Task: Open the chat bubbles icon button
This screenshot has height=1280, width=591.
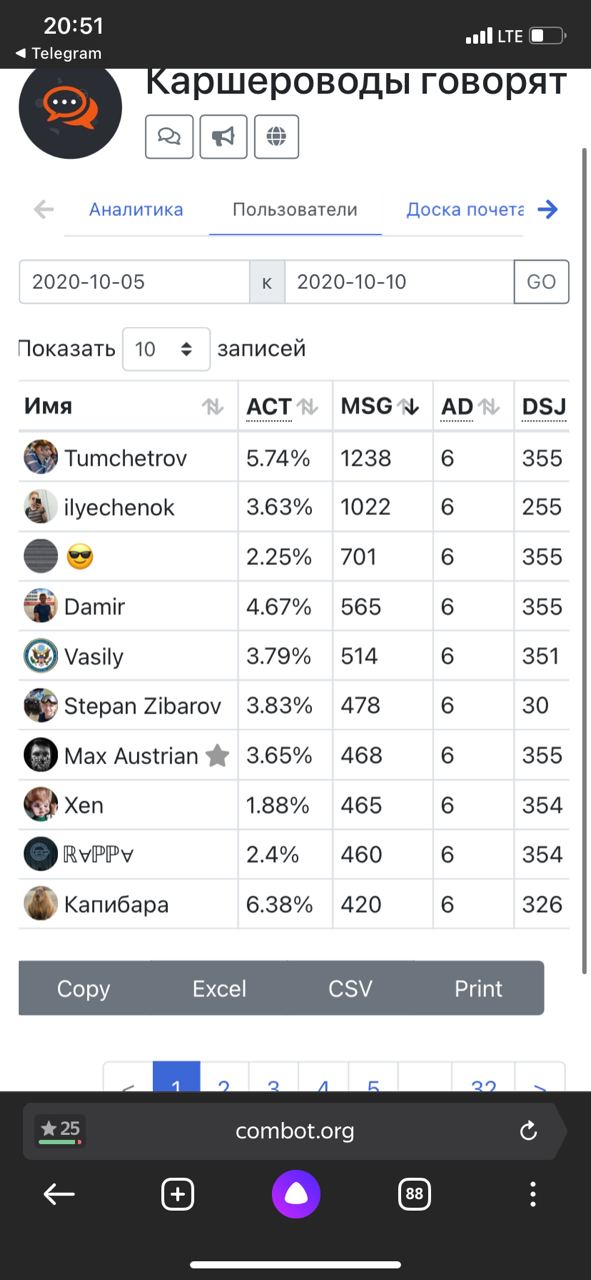Action: [x=169, y=137]
